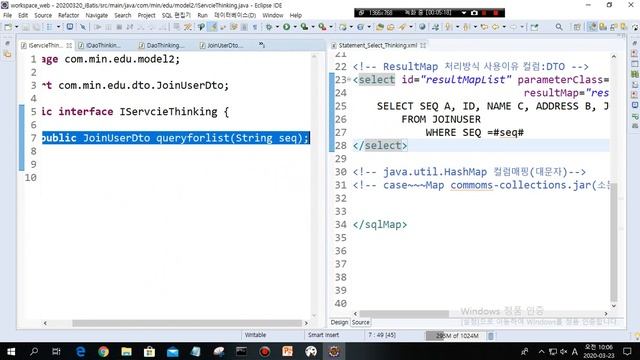The image size is (640, 360).
Task: Click the Toggle Mark Occurrences icon
Action: pyautogui.click(x=213, y=27)
